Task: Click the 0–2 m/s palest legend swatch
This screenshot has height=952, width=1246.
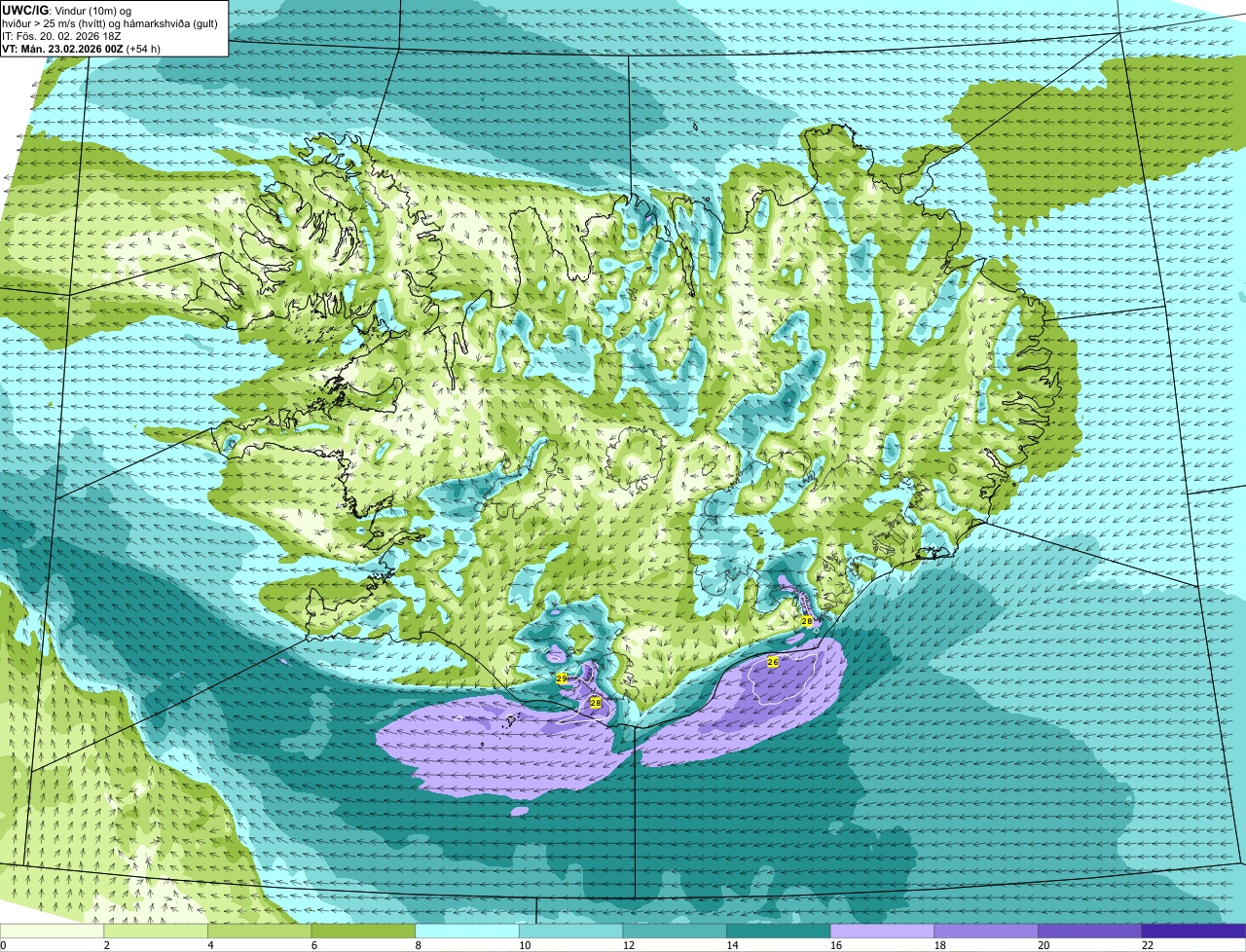Action: pos(52,932)
